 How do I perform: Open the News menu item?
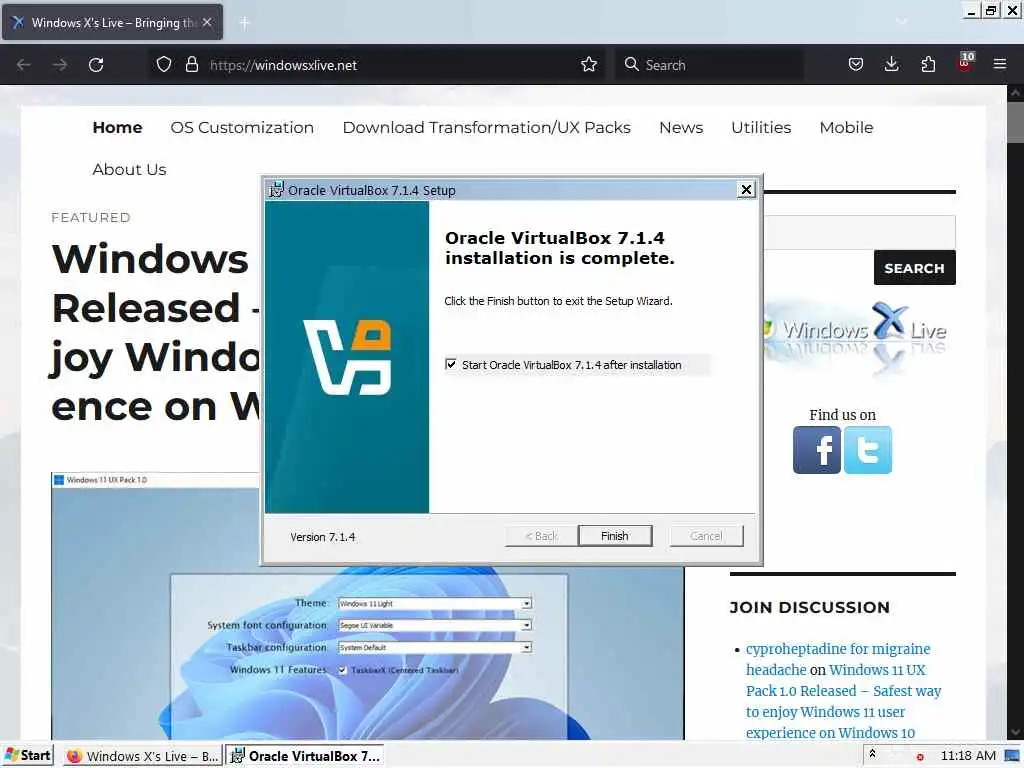(681, 127)
